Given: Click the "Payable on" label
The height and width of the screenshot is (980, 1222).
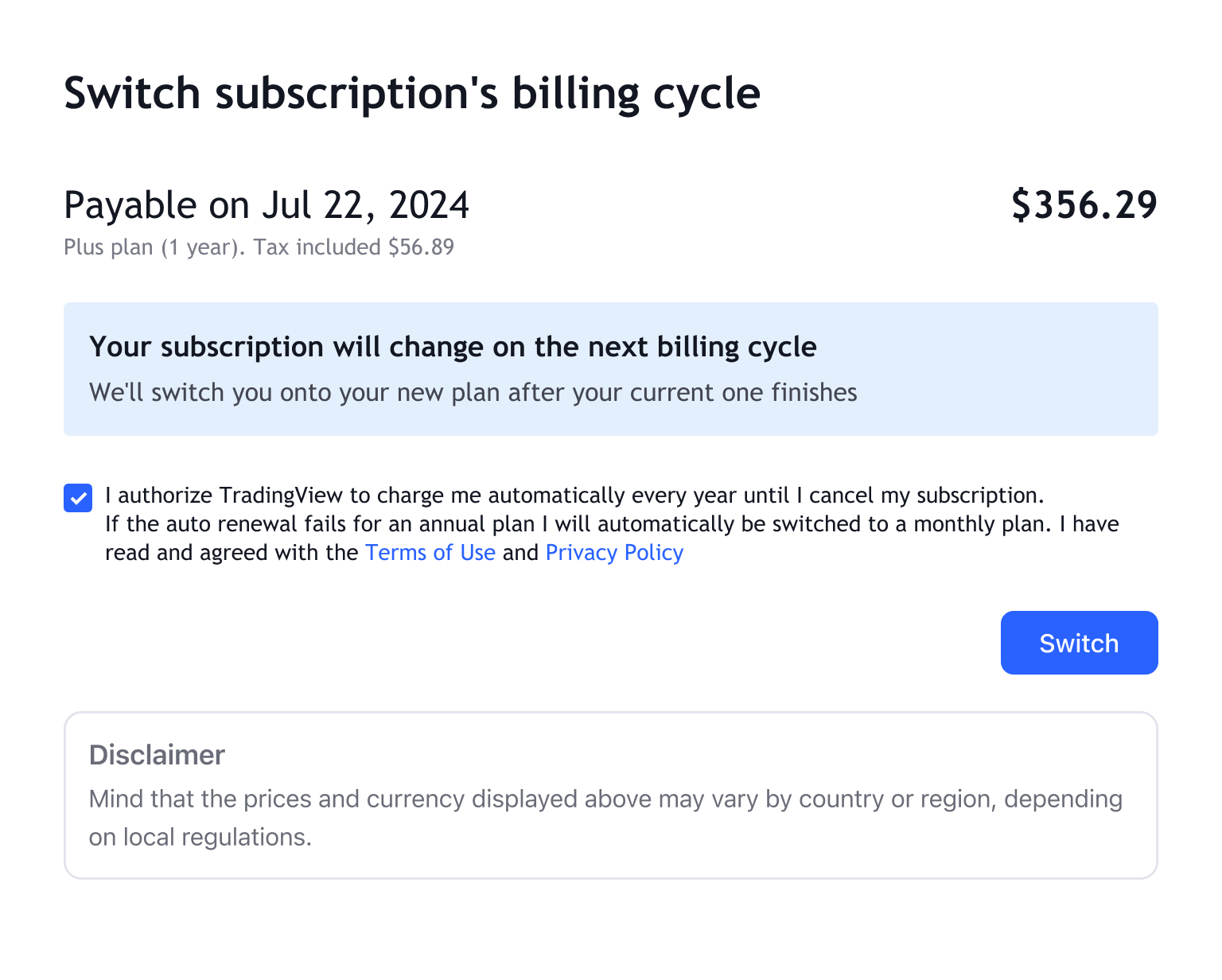Looking at the screenshot, I should 158,205.
